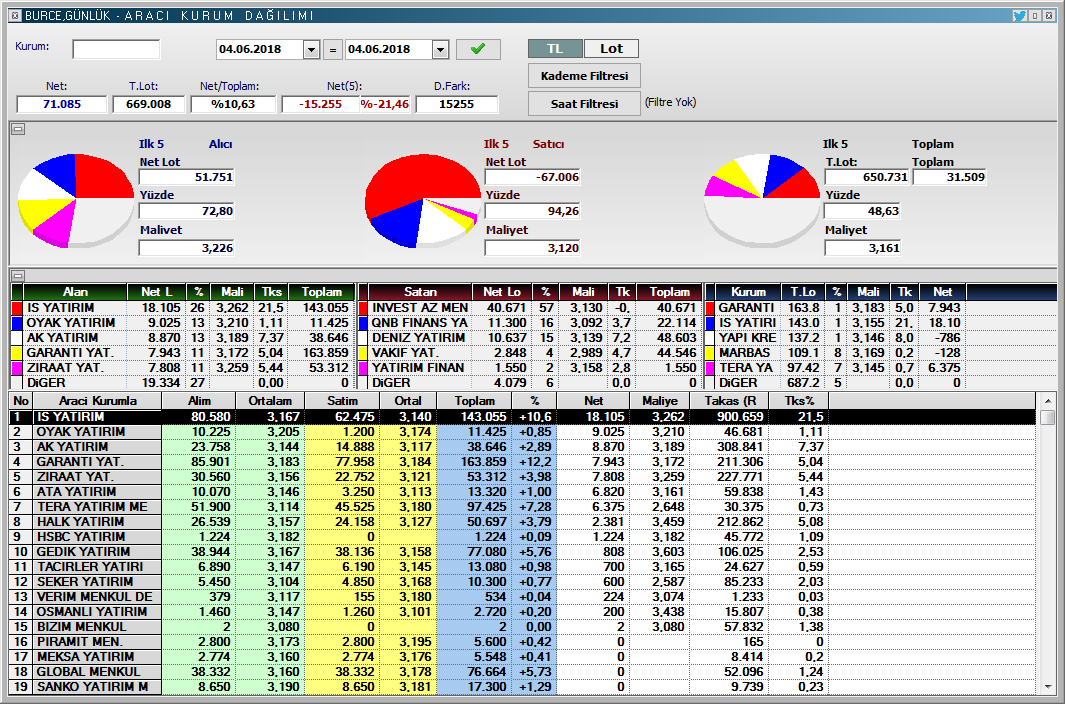This screenshot has height=704, width=1065.
Task: Click the window menu icon beside BURCE,GÜNLÜK title
Action: tap(16, 15)
